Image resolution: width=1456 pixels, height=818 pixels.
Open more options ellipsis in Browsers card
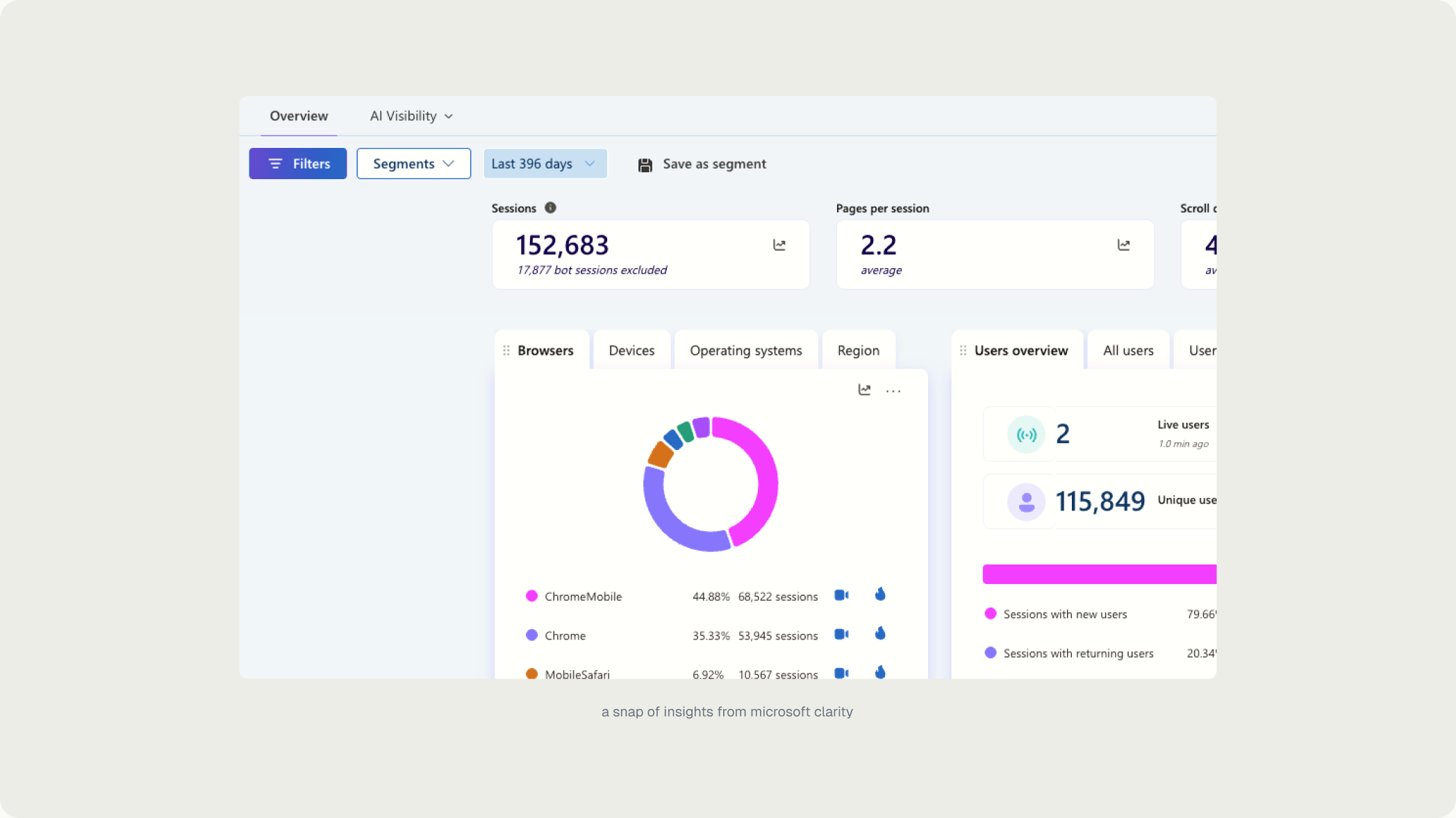893,391
